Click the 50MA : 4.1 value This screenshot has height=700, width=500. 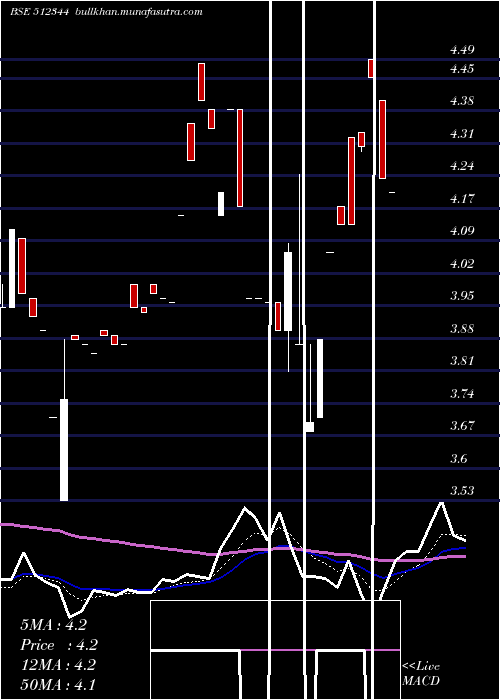(x=58, y=685)
